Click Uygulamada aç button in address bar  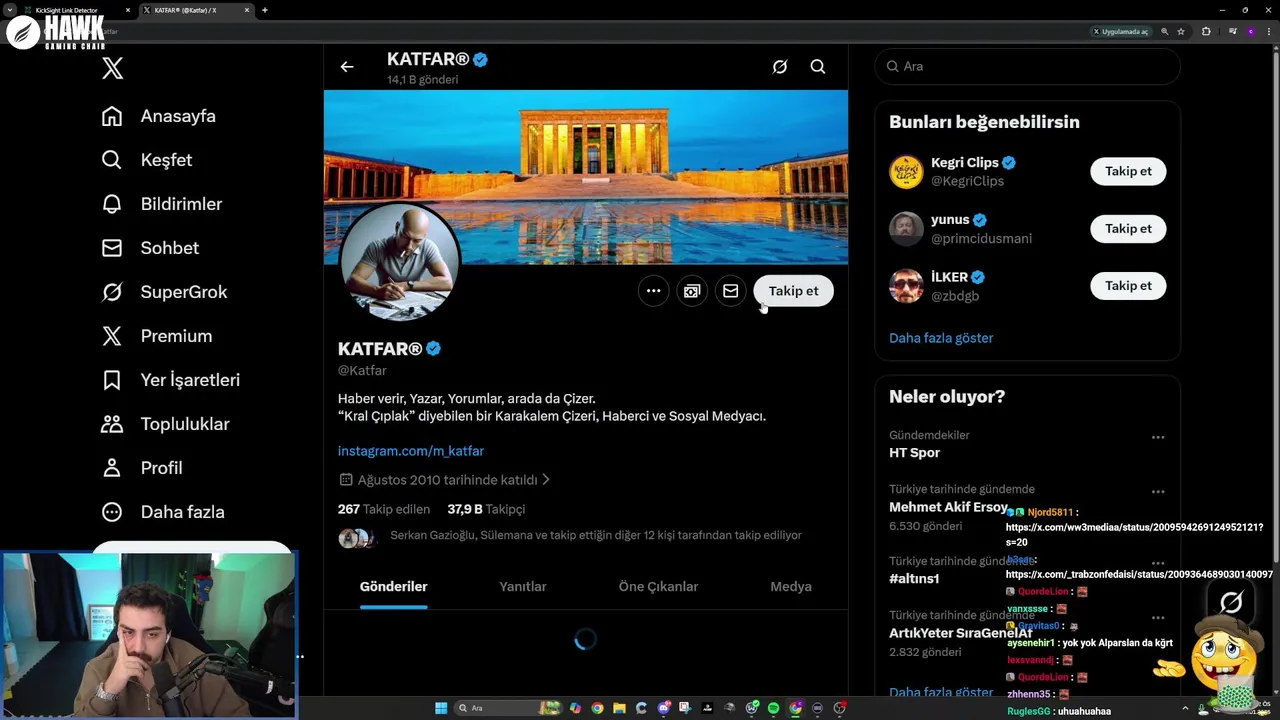1120,31
